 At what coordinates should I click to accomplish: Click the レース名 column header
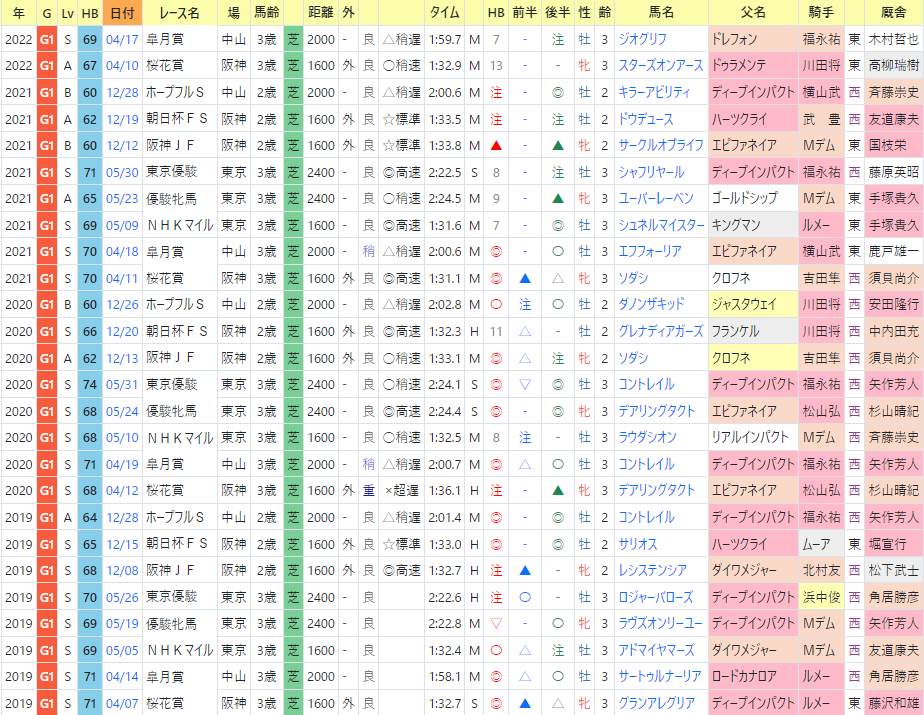point(180,12)
